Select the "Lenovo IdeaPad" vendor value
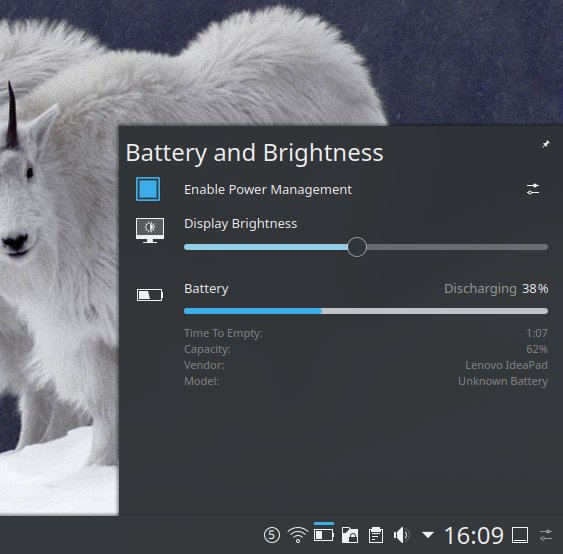563x554 pixels. (x=506, y=365)
